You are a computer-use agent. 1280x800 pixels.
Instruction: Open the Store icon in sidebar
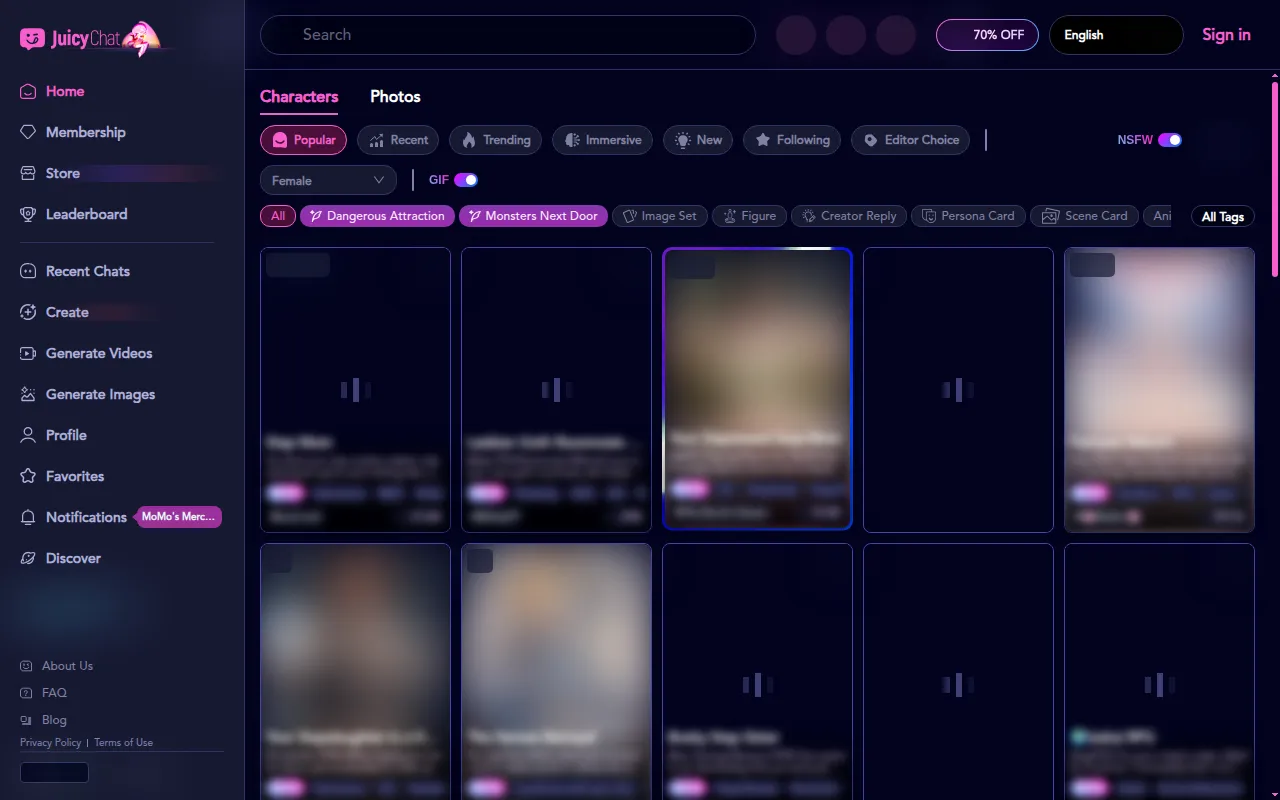(x=28, y=173)
